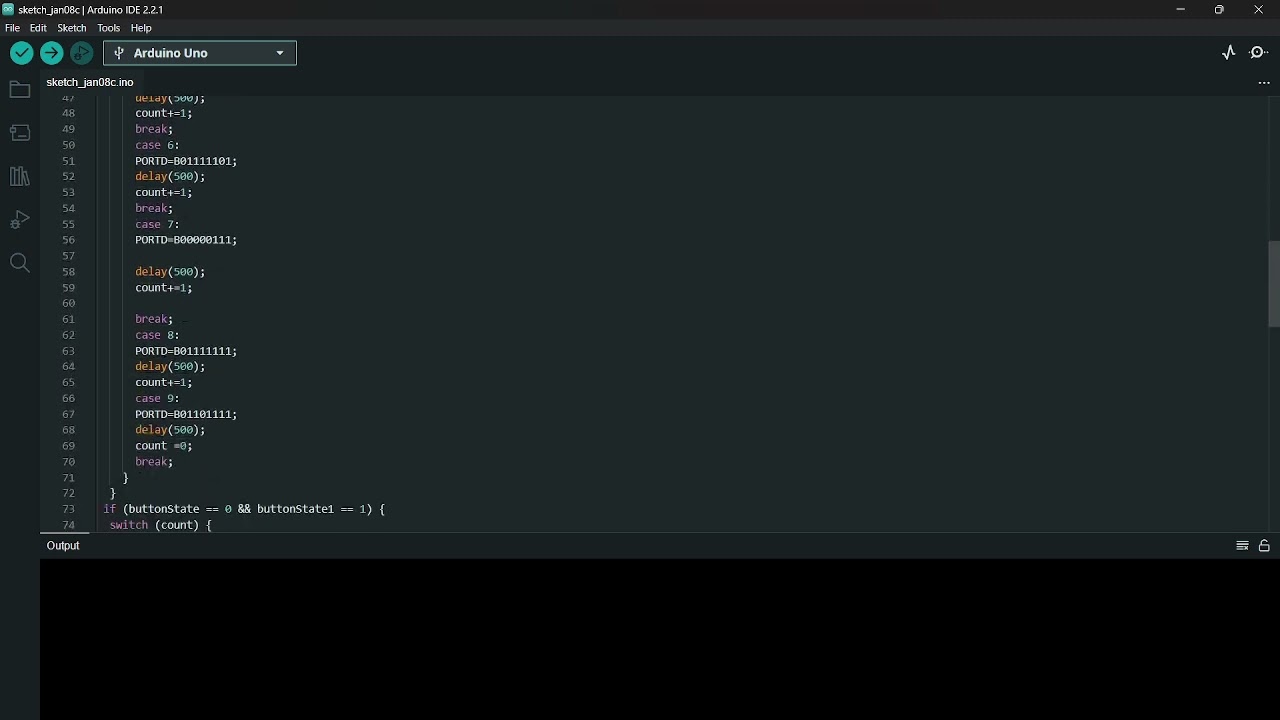
Task: Open the Serial Plotter icon
Action: pyautogui.click(x=1229, y=53)
